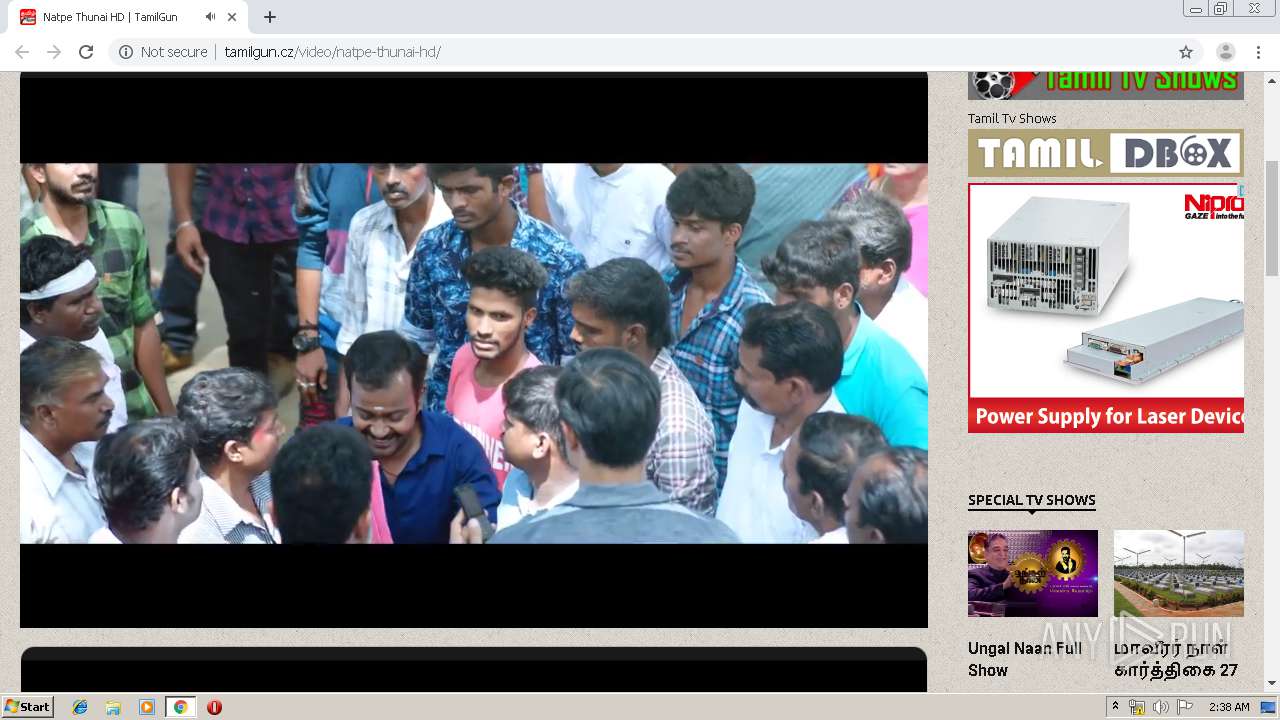Viewport: 1280px width, 720px height.
Task: Close the Natpe Thunai HD browser tab
Action: (x=232, y=17)
